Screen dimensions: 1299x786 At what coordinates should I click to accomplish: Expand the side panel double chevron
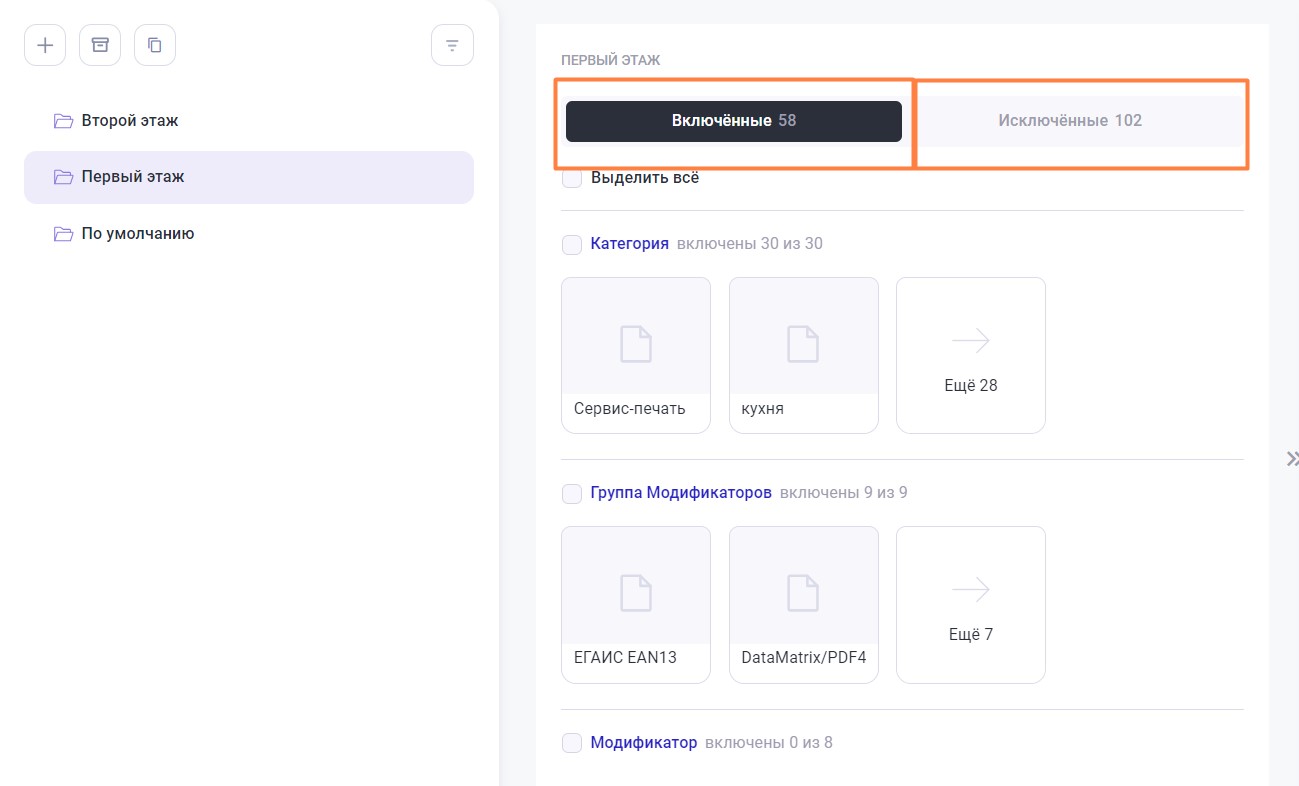(1292, 459)
